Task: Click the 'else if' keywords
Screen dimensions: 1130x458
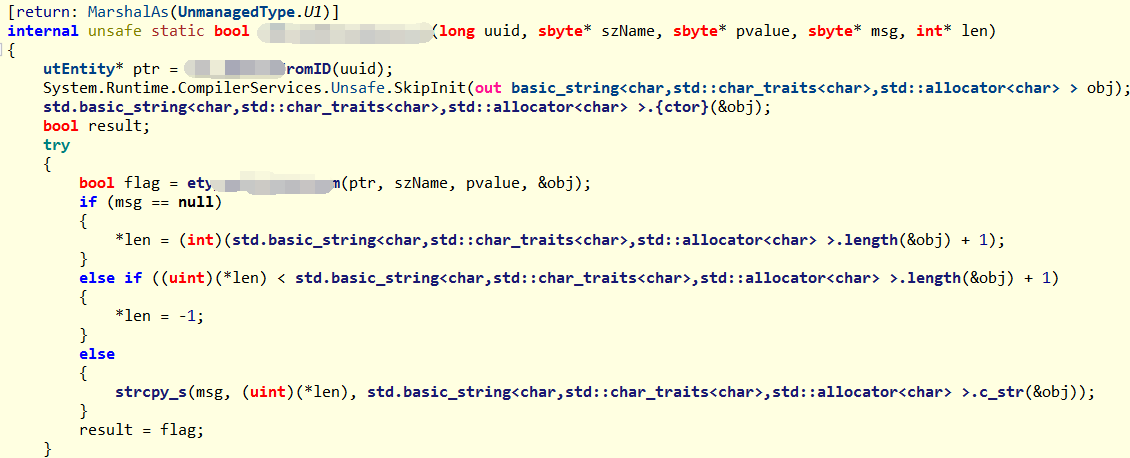Action: point(110,277)
